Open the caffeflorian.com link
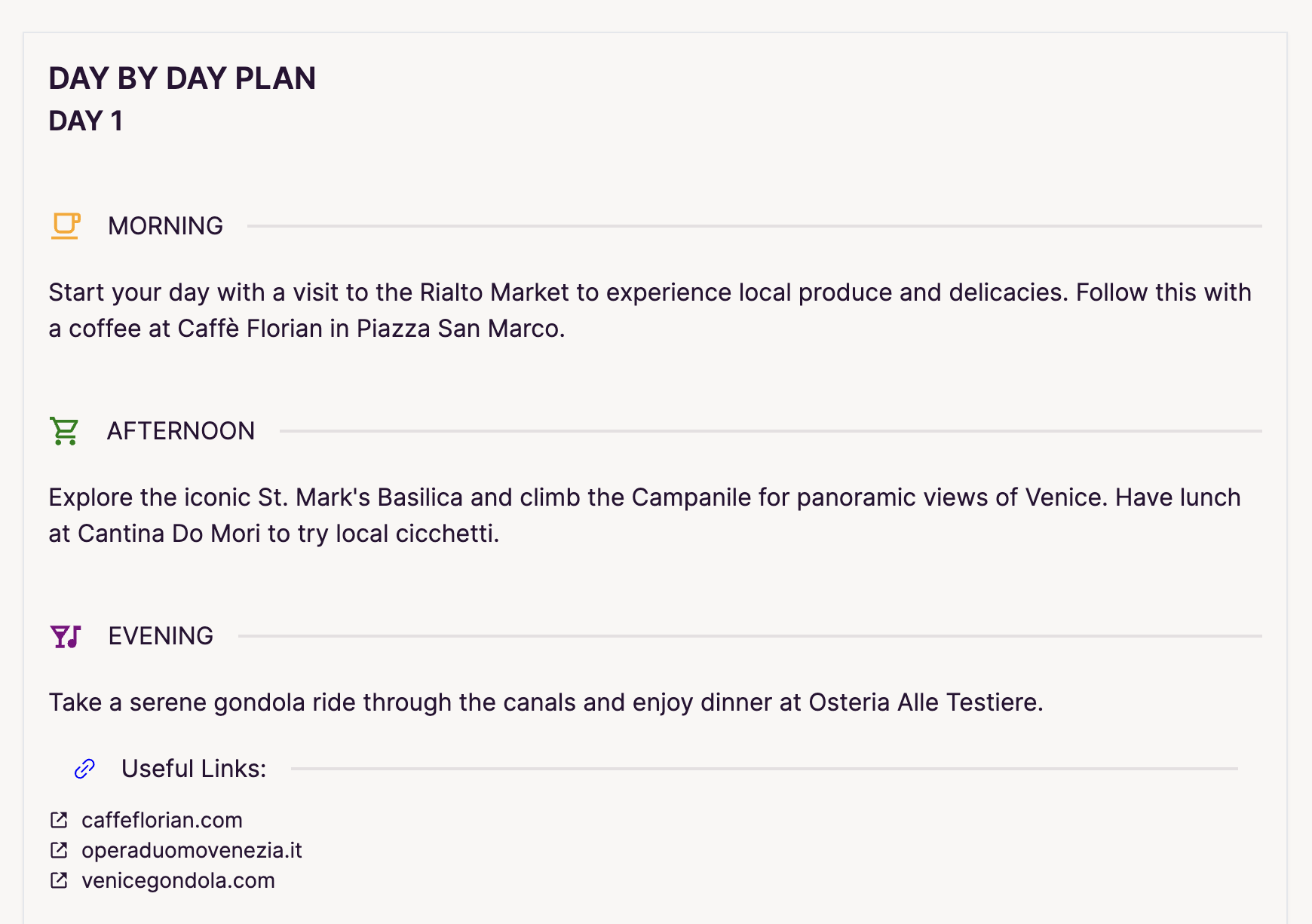This screenshot has height=924, width=1312. 162,820
